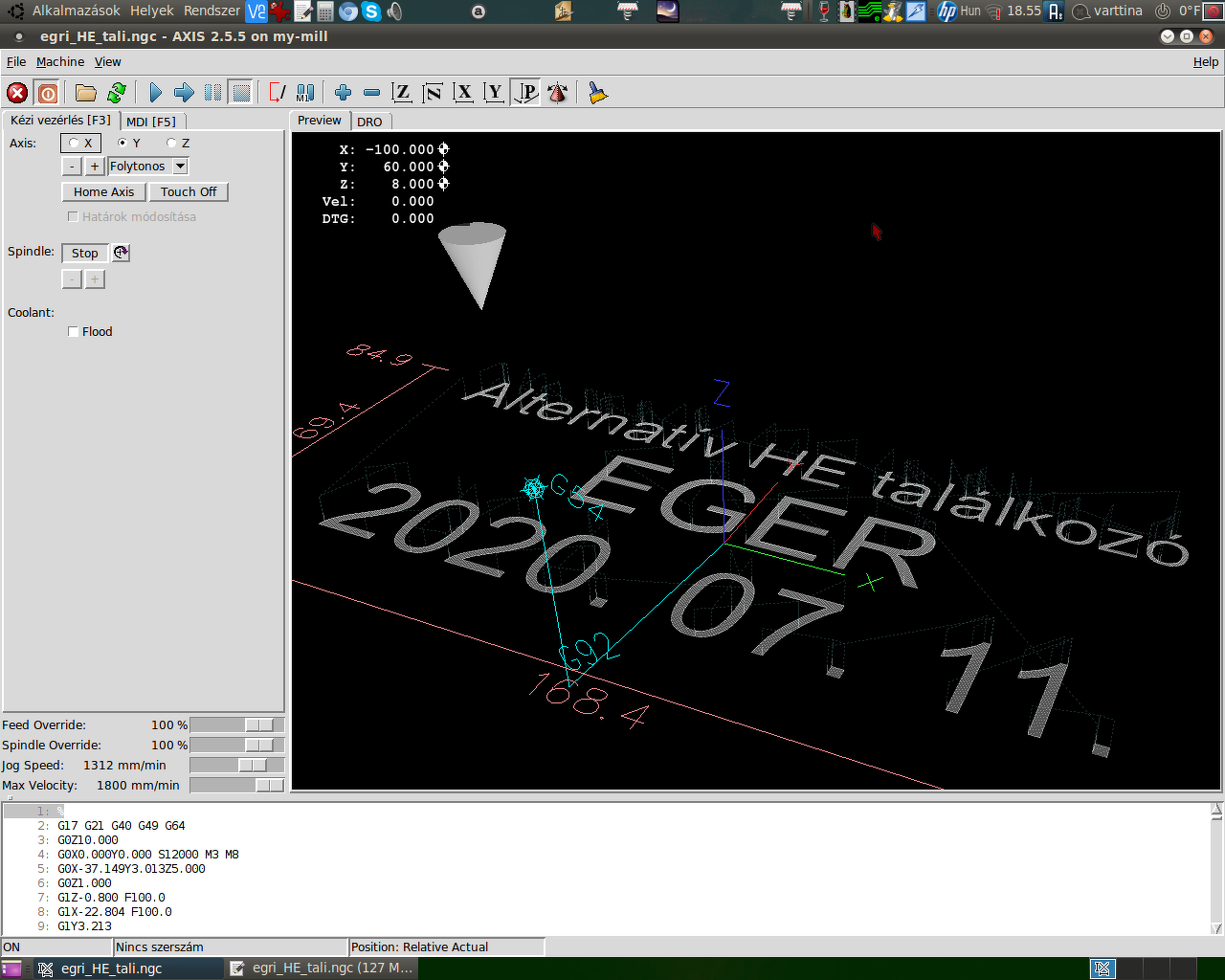This screenshot has height=980, width=1225.
Task: Select the Z axis radio button
Action: pyautogui.click(x=178, y=144)
